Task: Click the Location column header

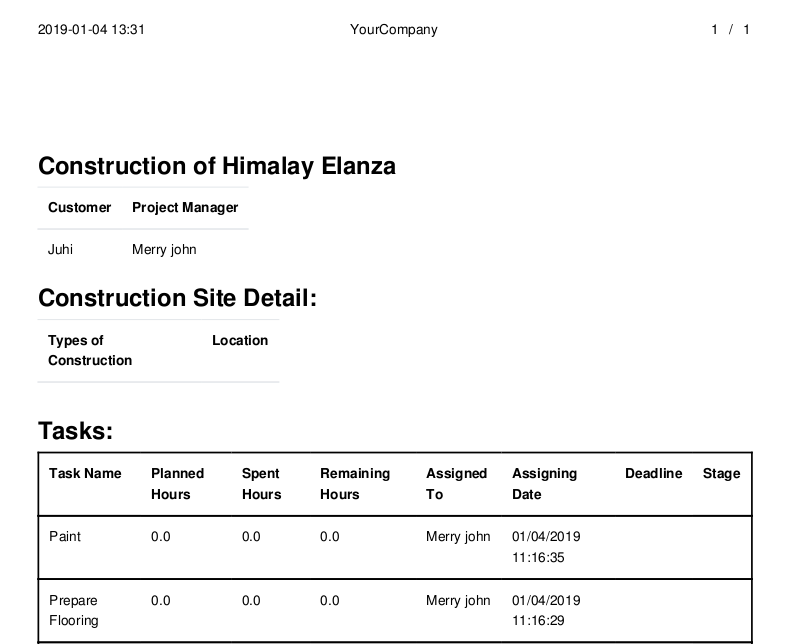Action: 240,340
